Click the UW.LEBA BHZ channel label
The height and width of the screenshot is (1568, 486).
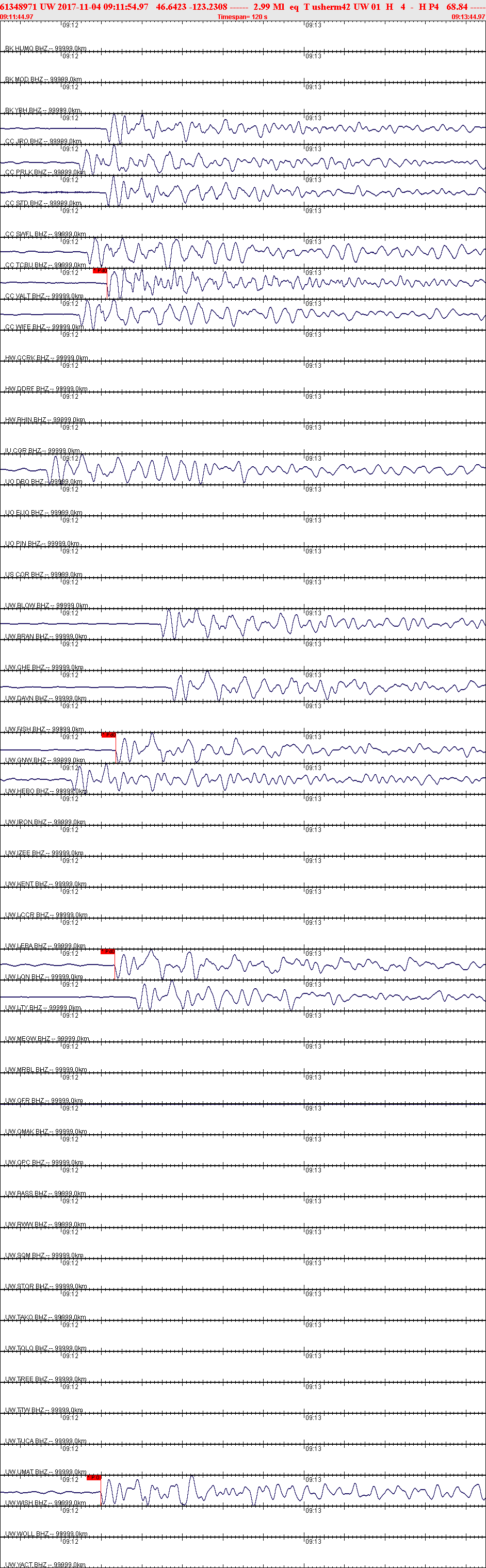45,945
